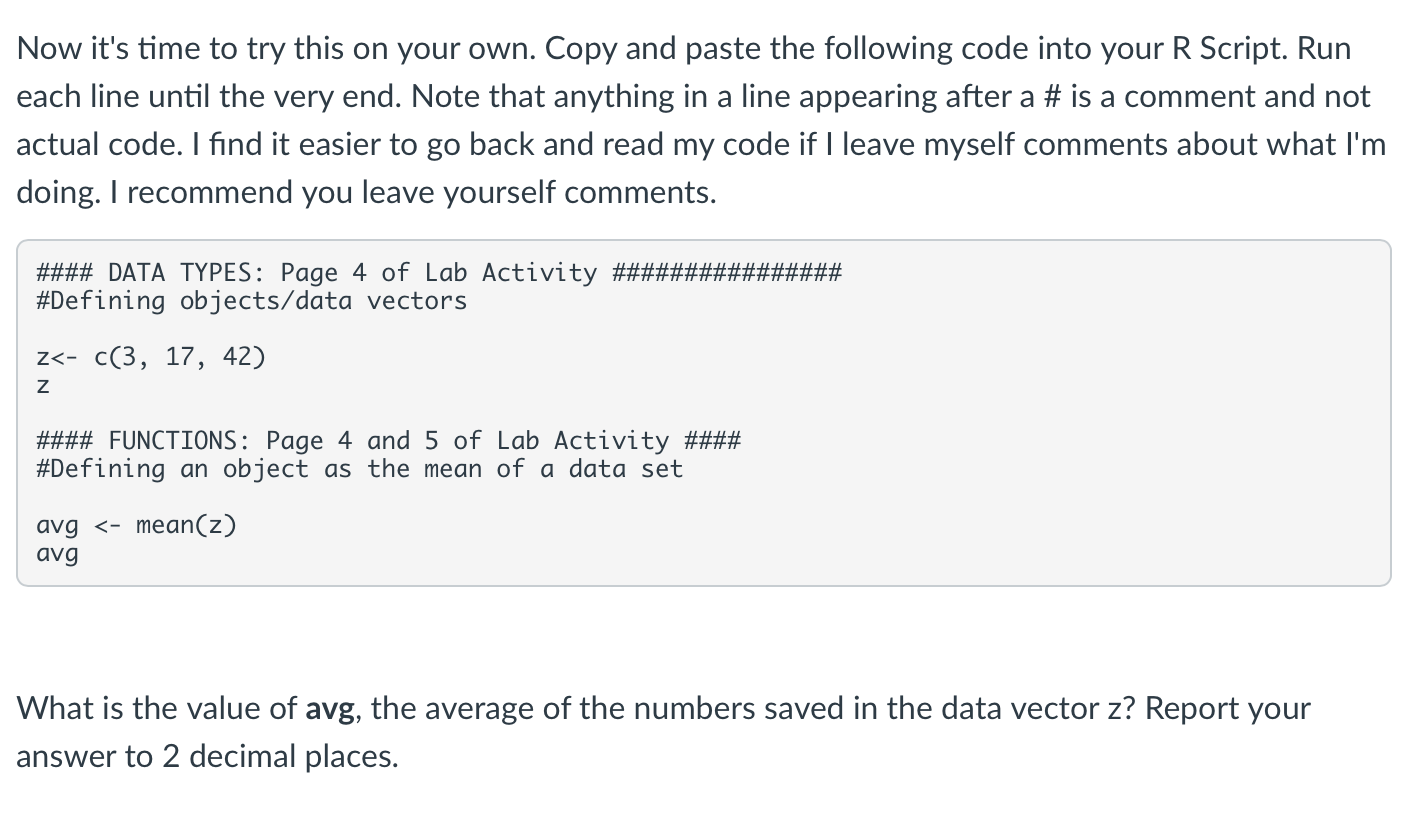Click the '#Defining an object as the mean' comment
The image size is (1406, 822).
tap(359, 469)
